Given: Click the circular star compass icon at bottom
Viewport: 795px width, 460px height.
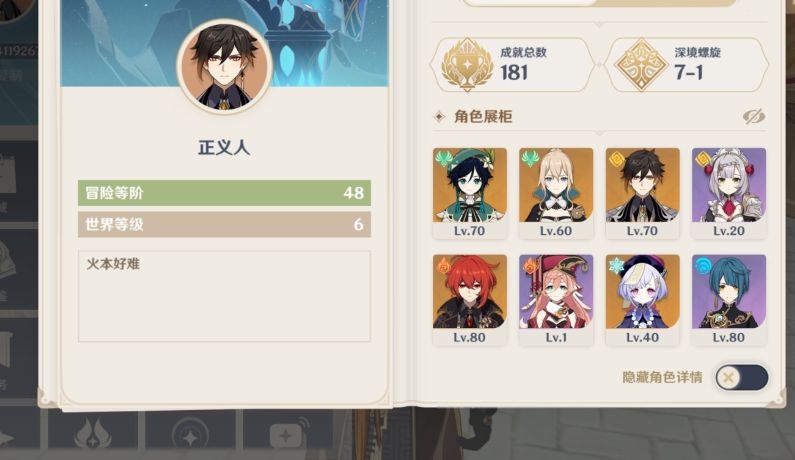Looking at the screenshot, I should 190,434.
